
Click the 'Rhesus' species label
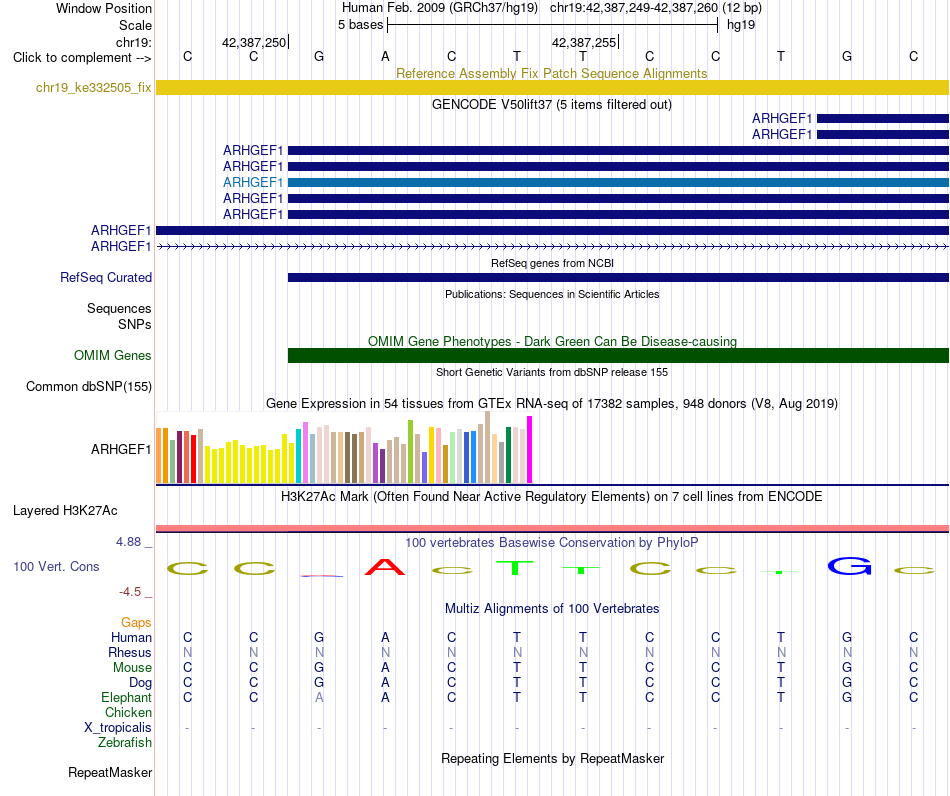coord(130,652)
